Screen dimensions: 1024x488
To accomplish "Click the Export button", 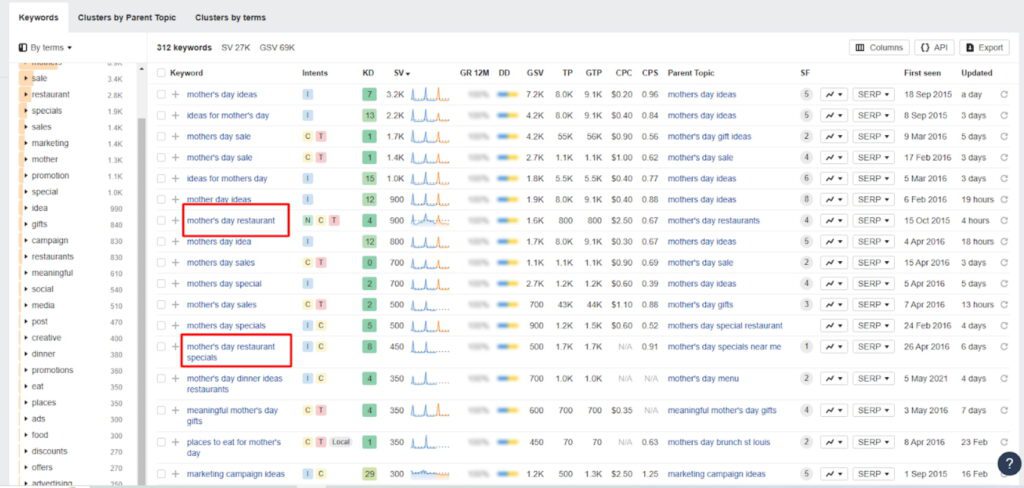I will pyautogui.click(x=984, y=47).
